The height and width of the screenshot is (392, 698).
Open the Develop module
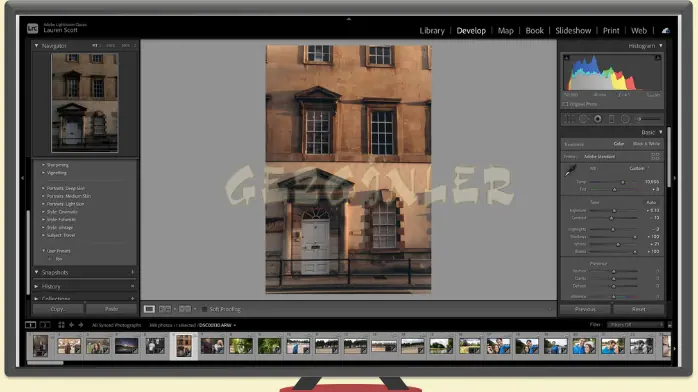tap(471, 31)
